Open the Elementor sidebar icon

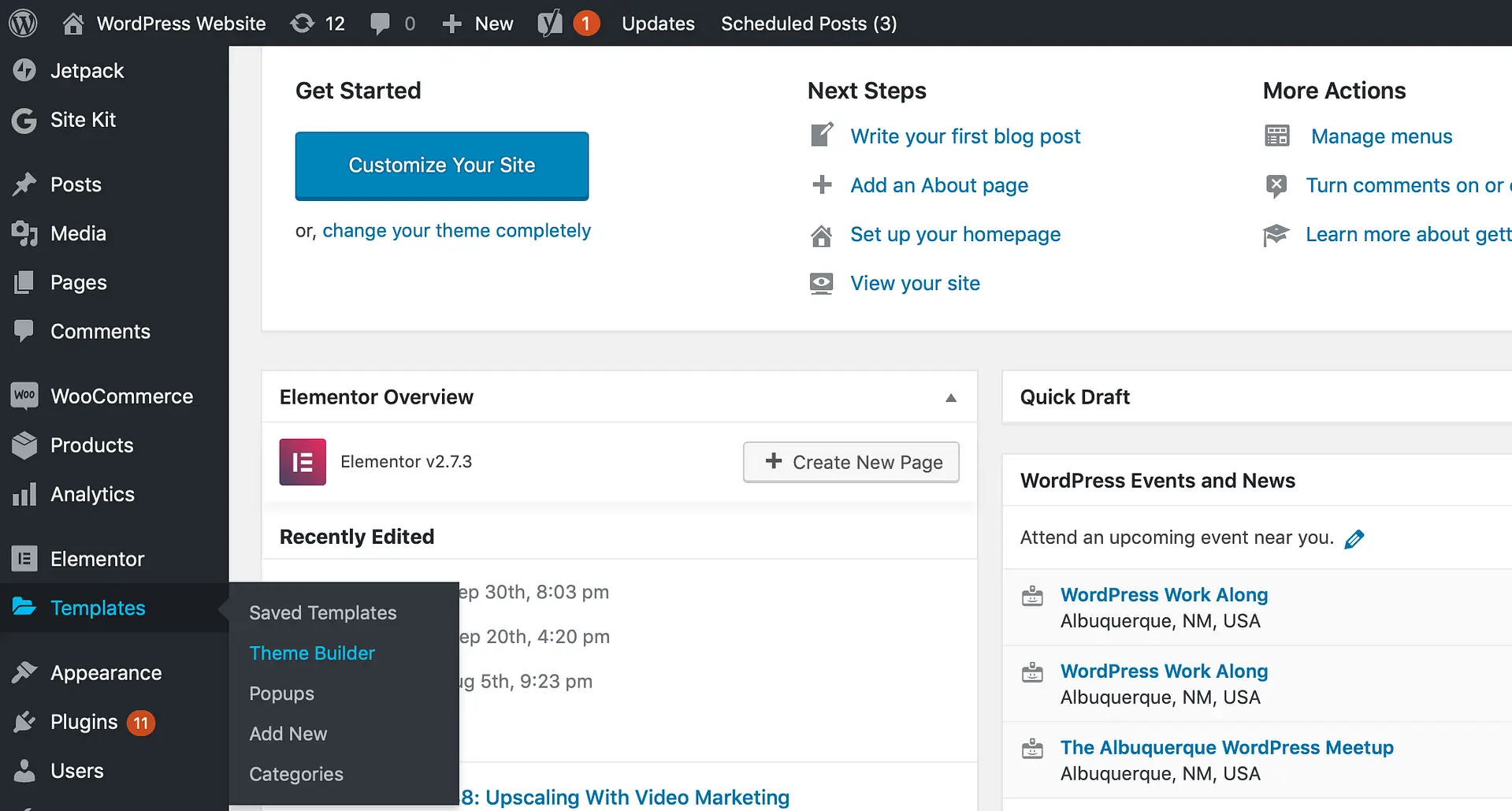point(25,559)
